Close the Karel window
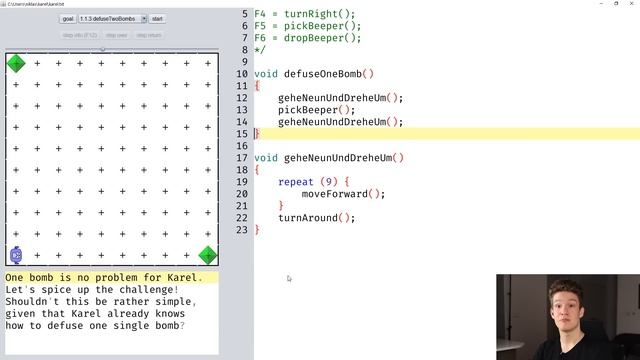This screenshot has height=360, width=640. (631, 3)
